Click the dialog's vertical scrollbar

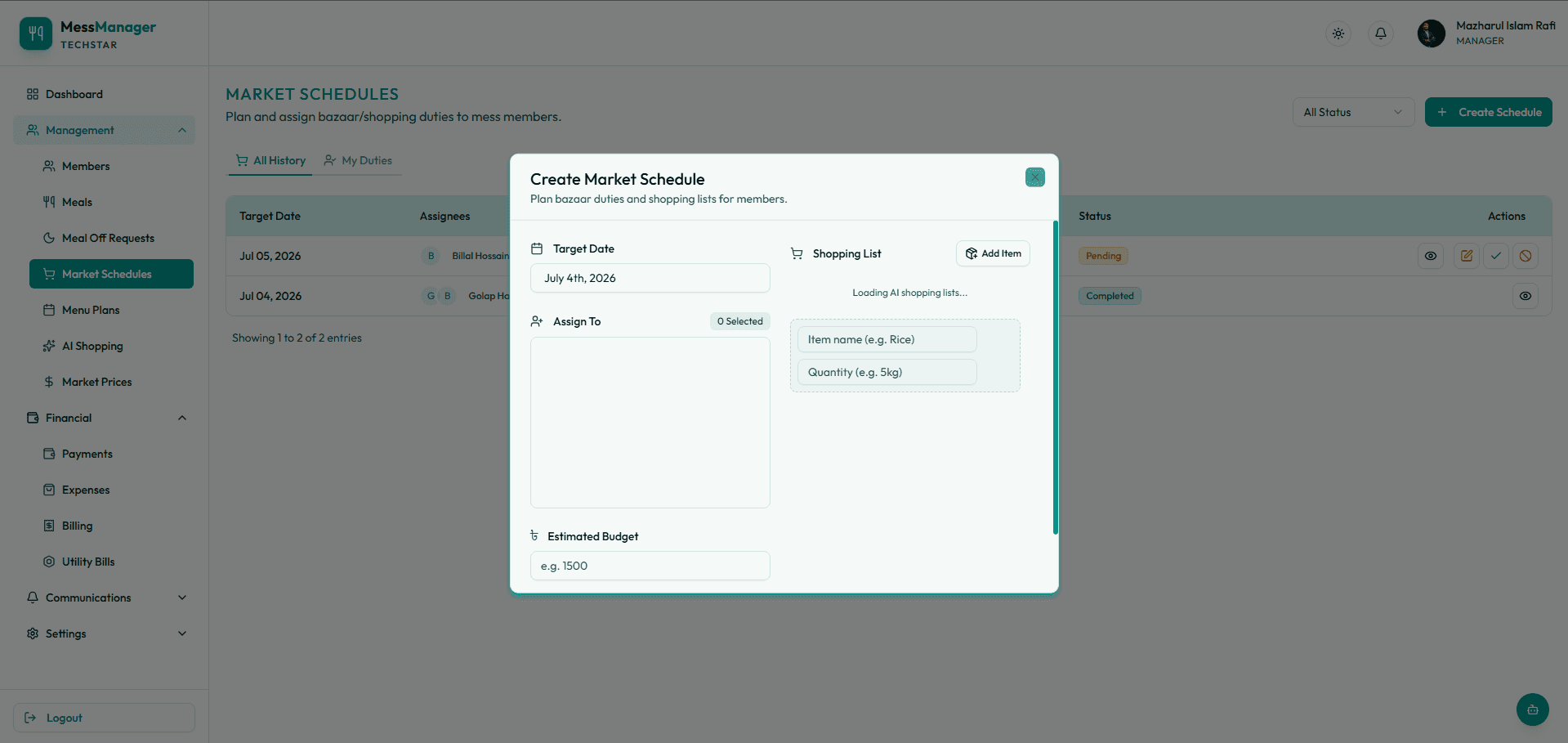coord(1056,378)
